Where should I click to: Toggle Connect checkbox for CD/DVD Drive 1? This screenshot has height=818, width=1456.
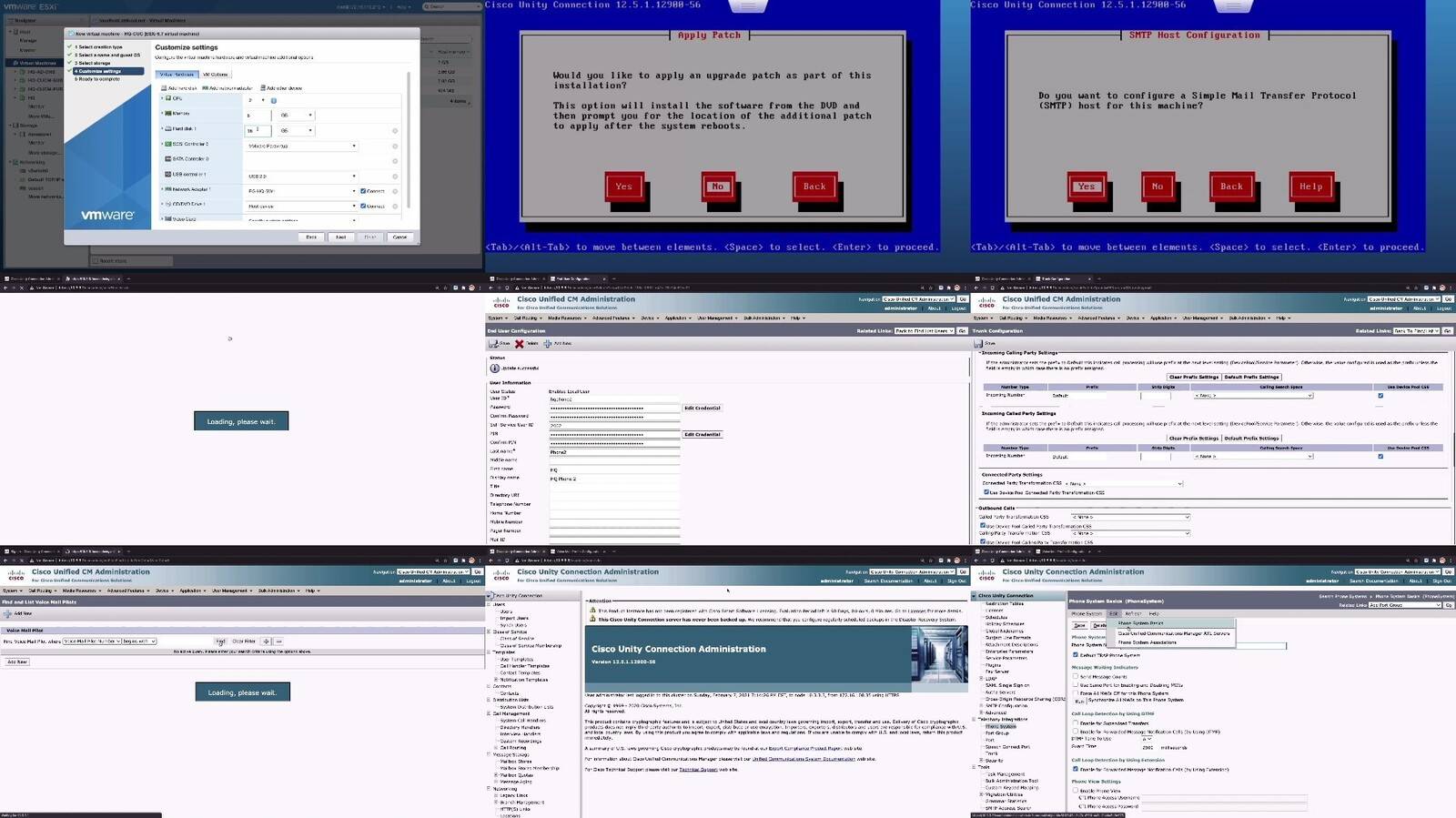(363, 207)
